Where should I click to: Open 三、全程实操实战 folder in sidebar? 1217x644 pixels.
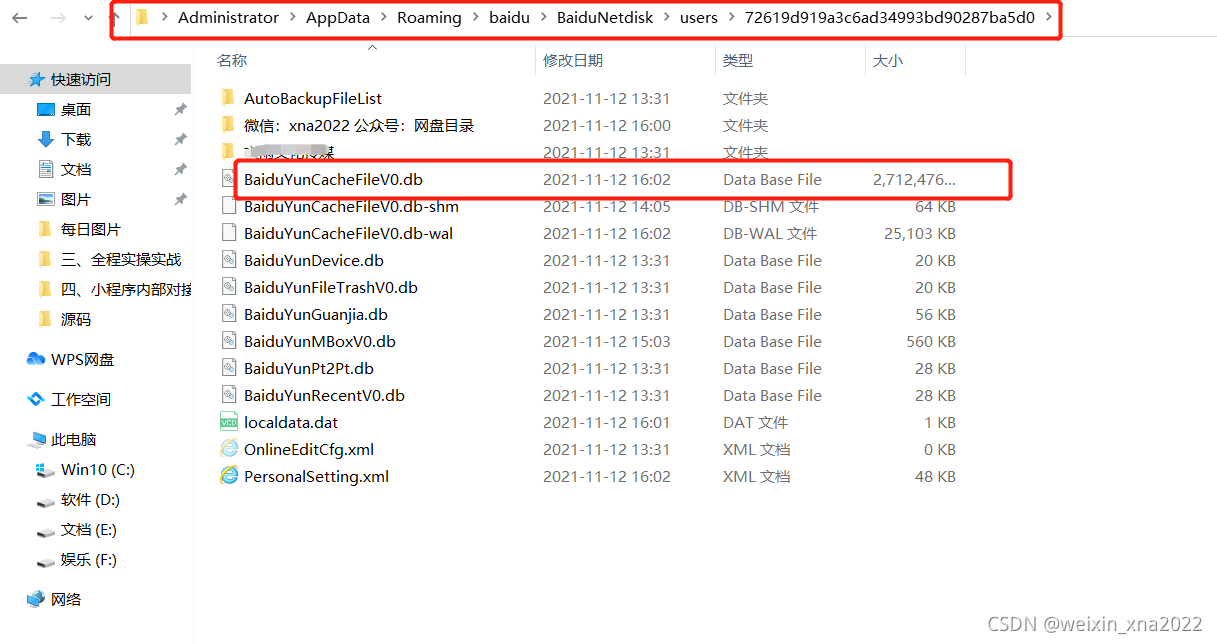121,259
